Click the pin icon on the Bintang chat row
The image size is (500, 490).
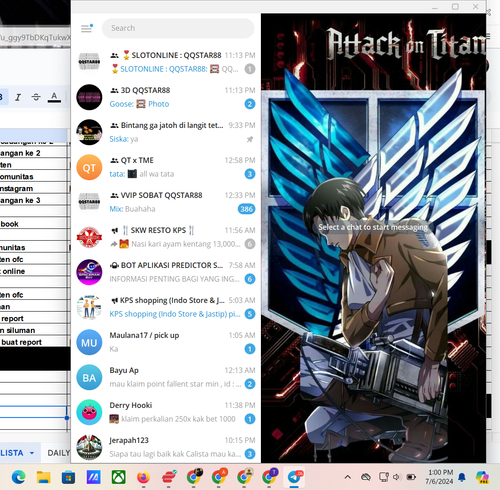pyautogui.click(x=250, y=139)
